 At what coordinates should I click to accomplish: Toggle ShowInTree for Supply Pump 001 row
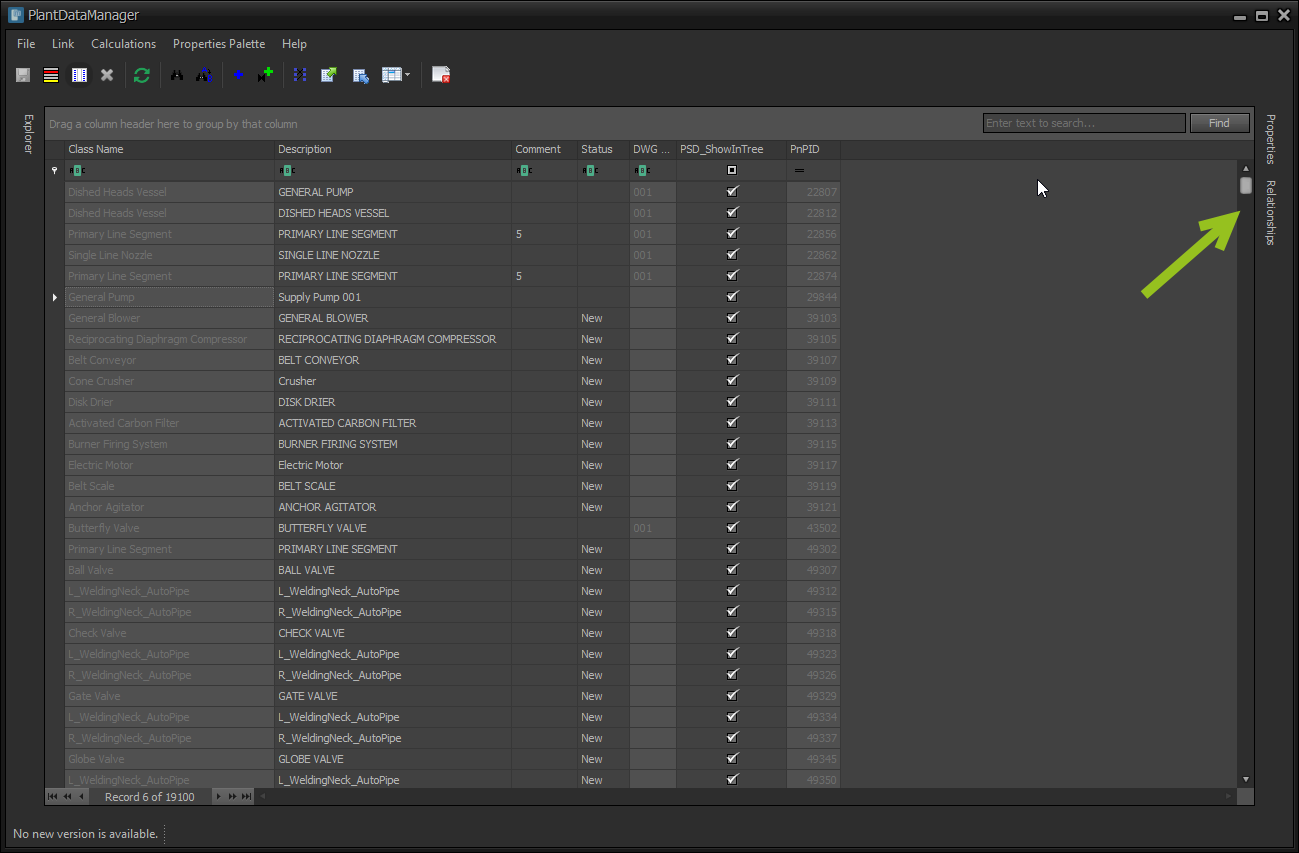point(732,296)
